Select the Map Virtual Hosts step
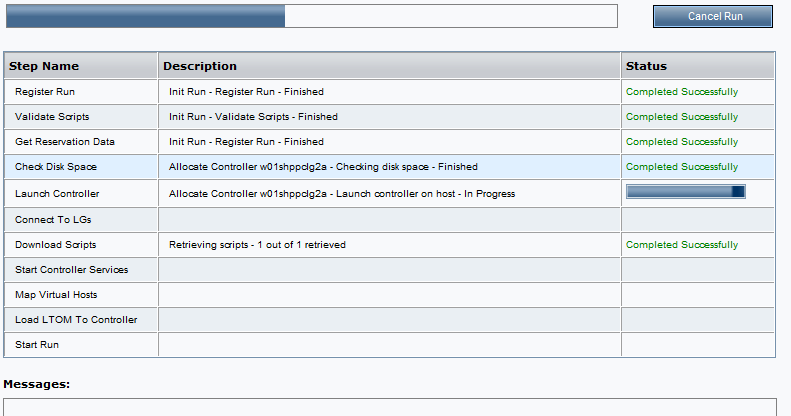This screenshot has width=791, height=416. 56,294
